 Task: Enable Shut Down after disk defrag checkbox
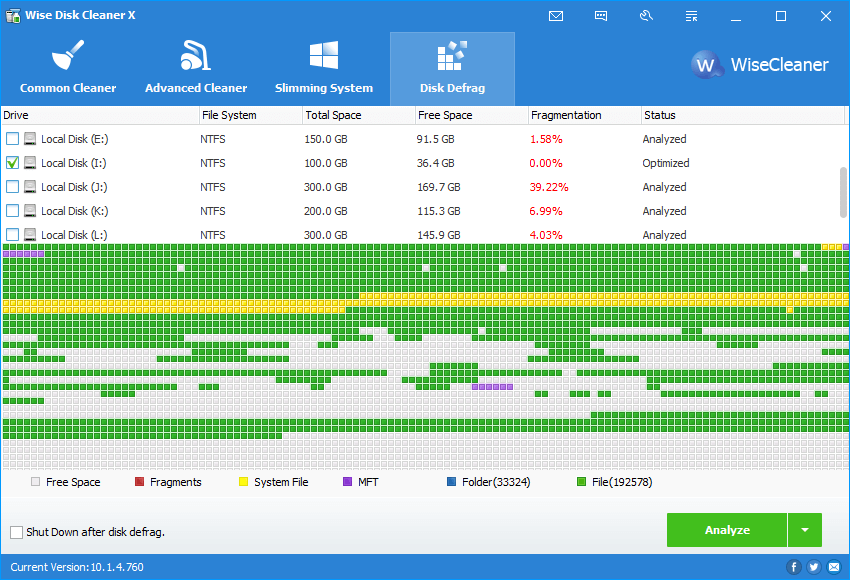tap(16, 532)
